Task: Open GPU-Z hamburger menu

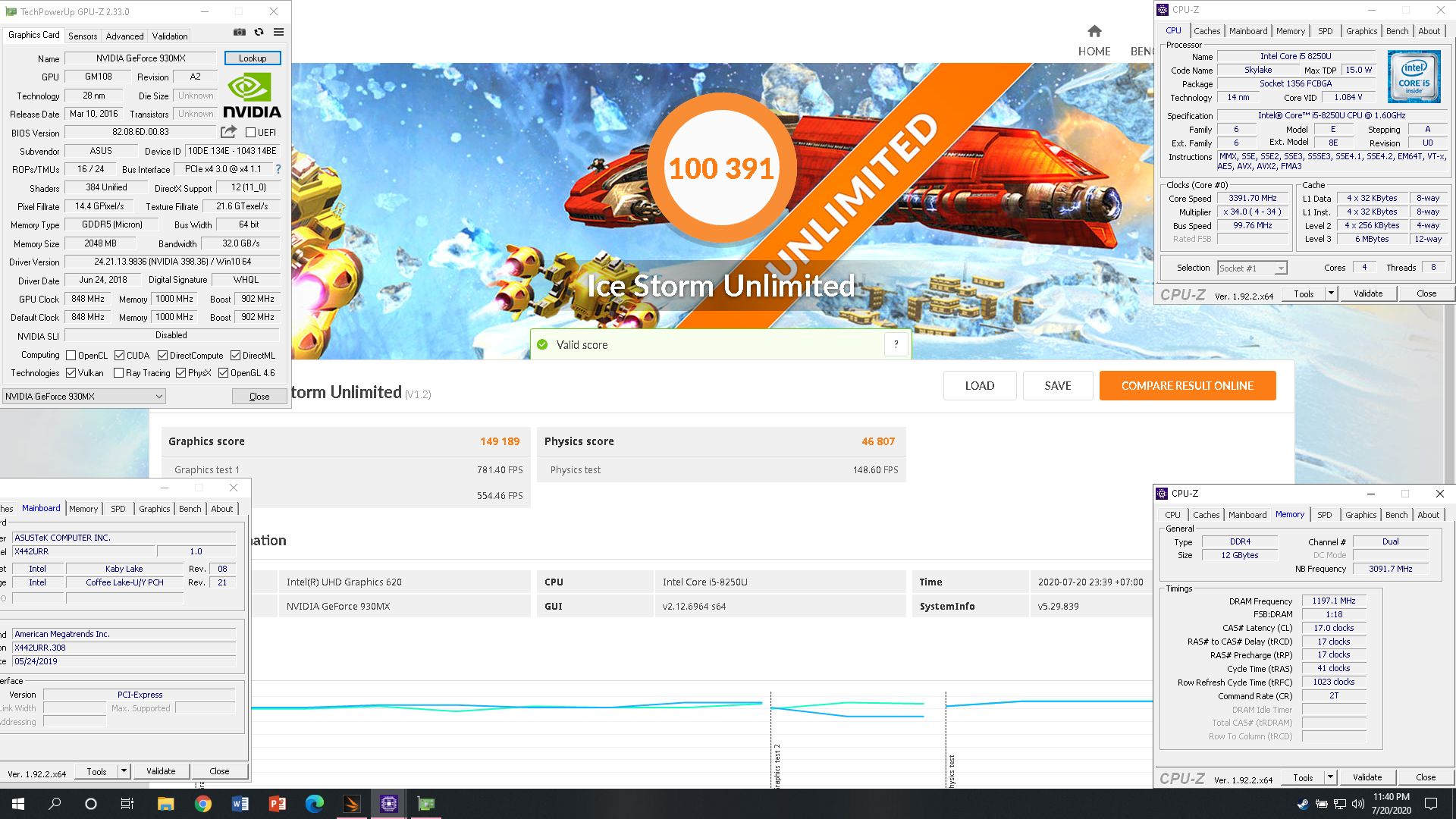Action: point(279,32)
